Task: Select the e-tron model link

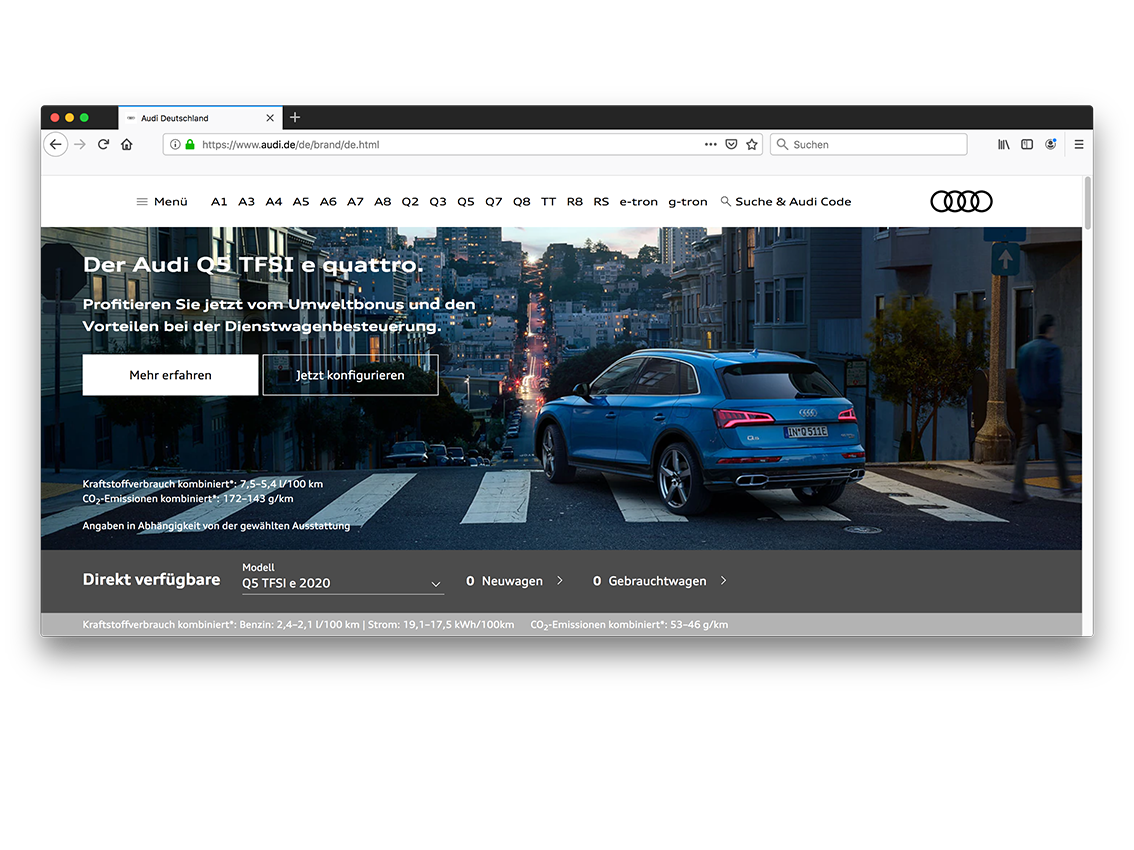Action: pyautogui.click(x=638, y=201)
